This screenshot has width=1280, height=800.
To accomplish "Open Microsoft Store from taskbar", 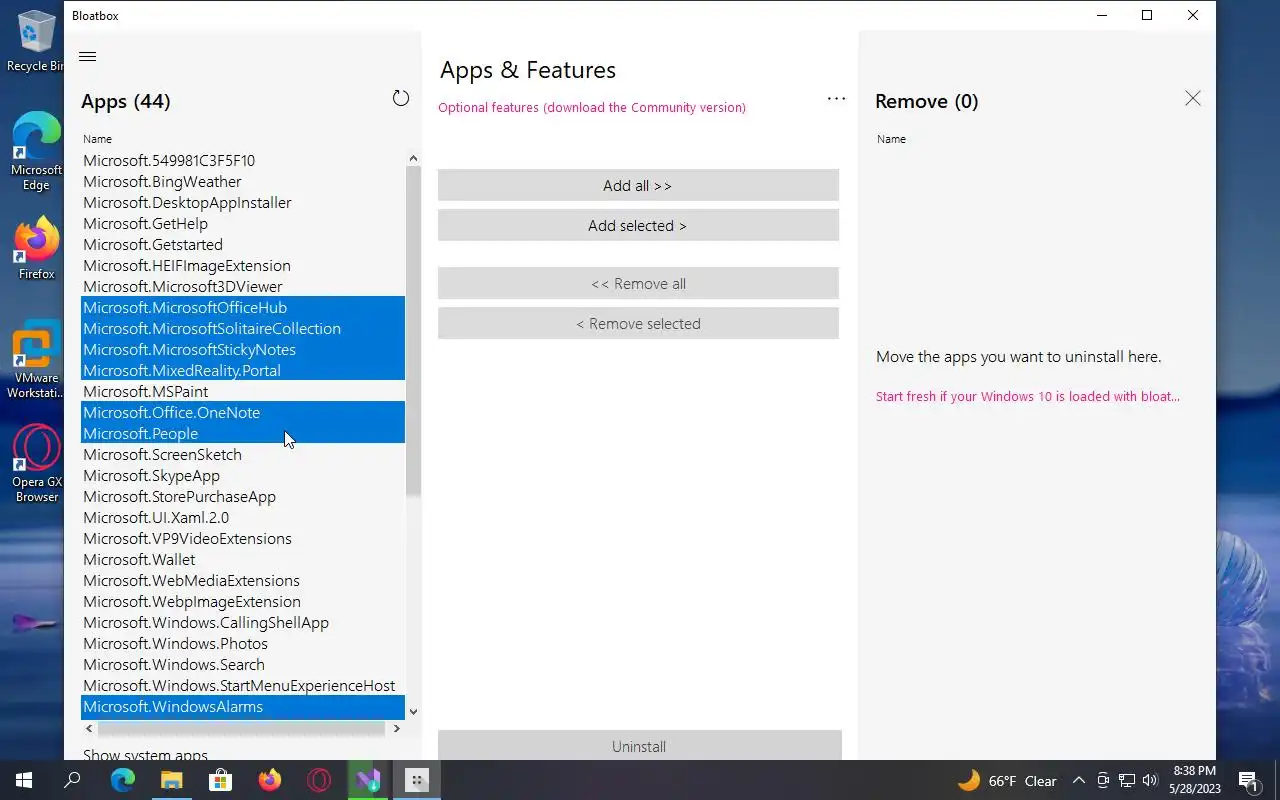I will click(220, 780).
